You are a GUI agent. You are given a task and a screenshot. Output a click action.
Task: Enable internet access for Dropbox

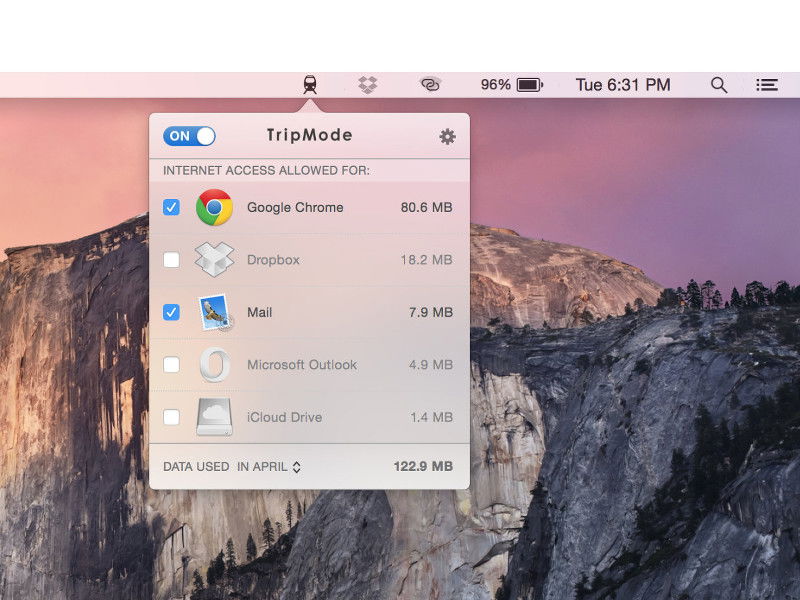tap(171, 260)
